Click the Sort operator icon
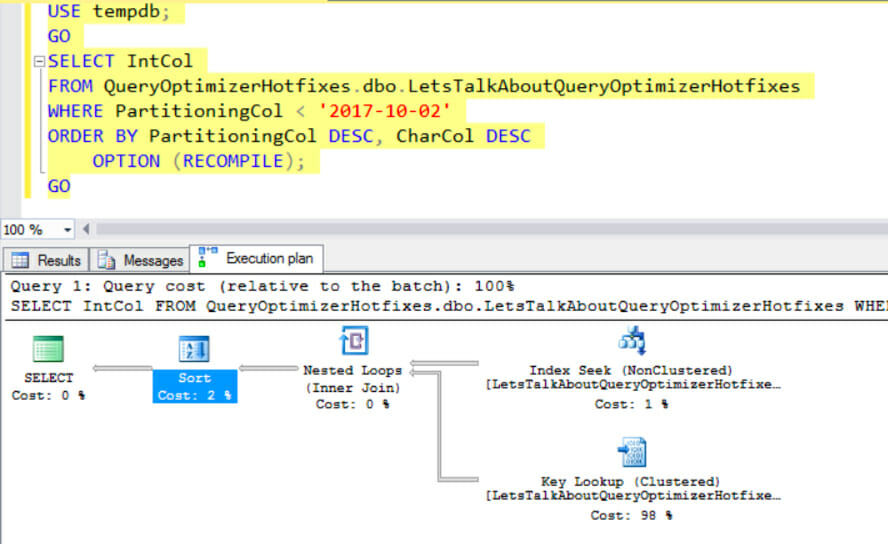888x544 pixels. click(x=194, y=349)
